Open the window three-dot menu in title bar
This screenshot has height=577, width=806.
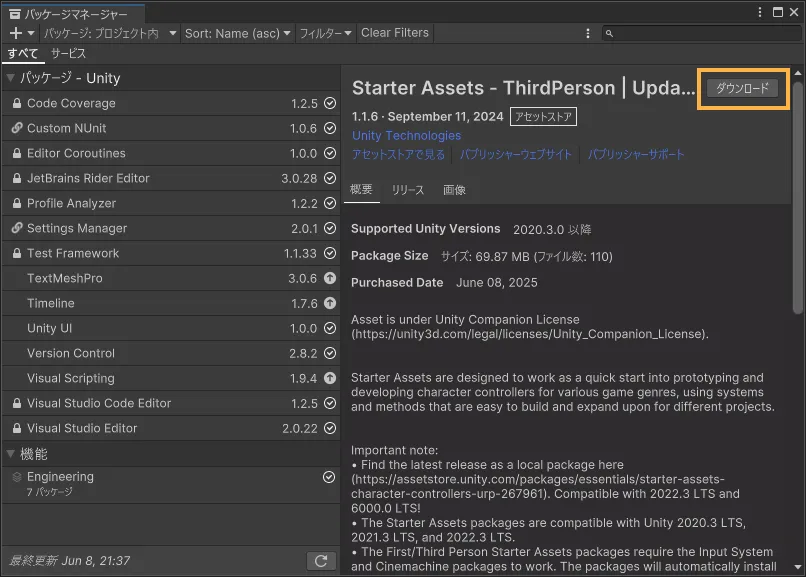[x=760, y=12]
